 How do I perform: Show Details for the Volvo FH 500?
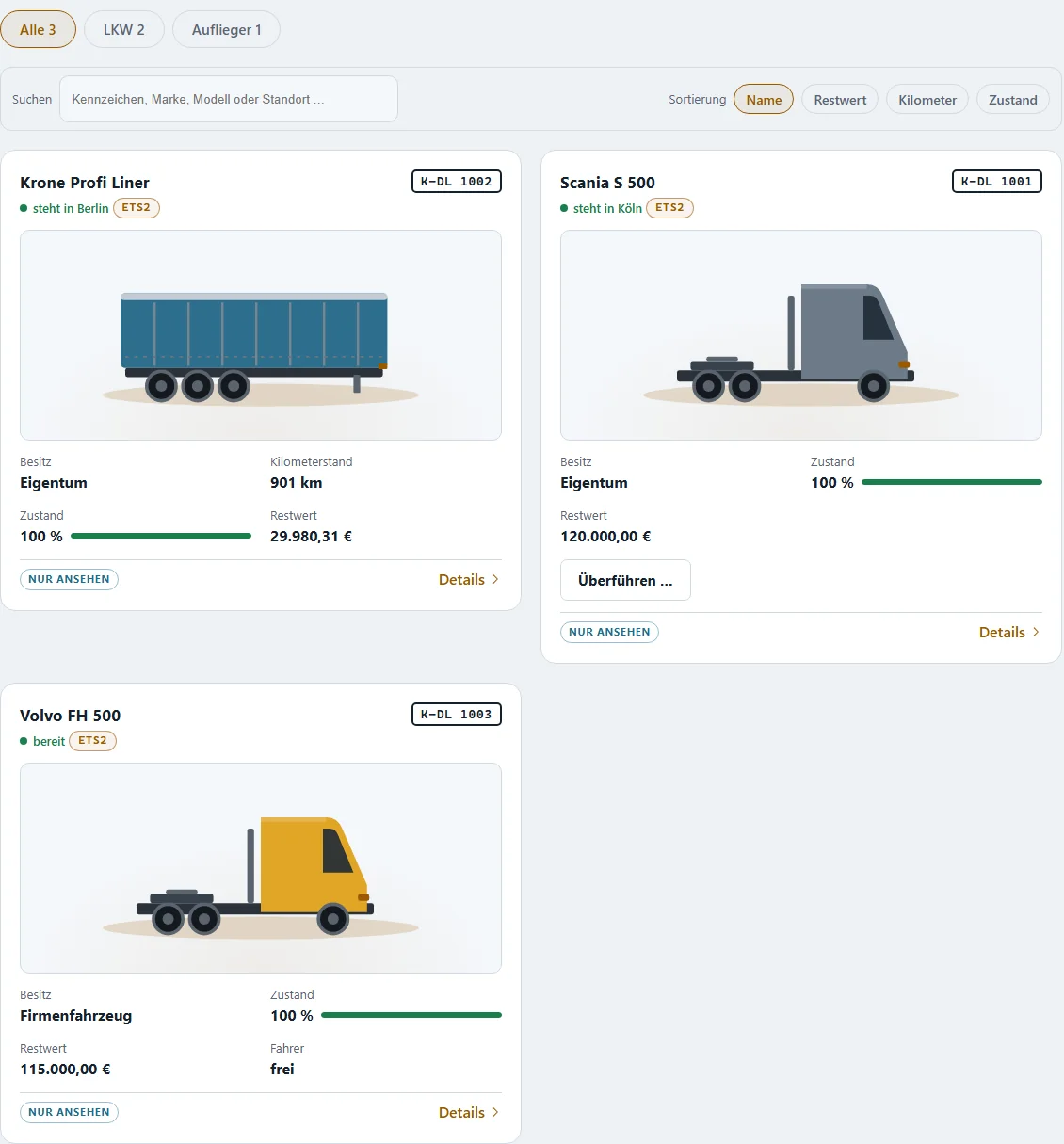[469, 1112]
